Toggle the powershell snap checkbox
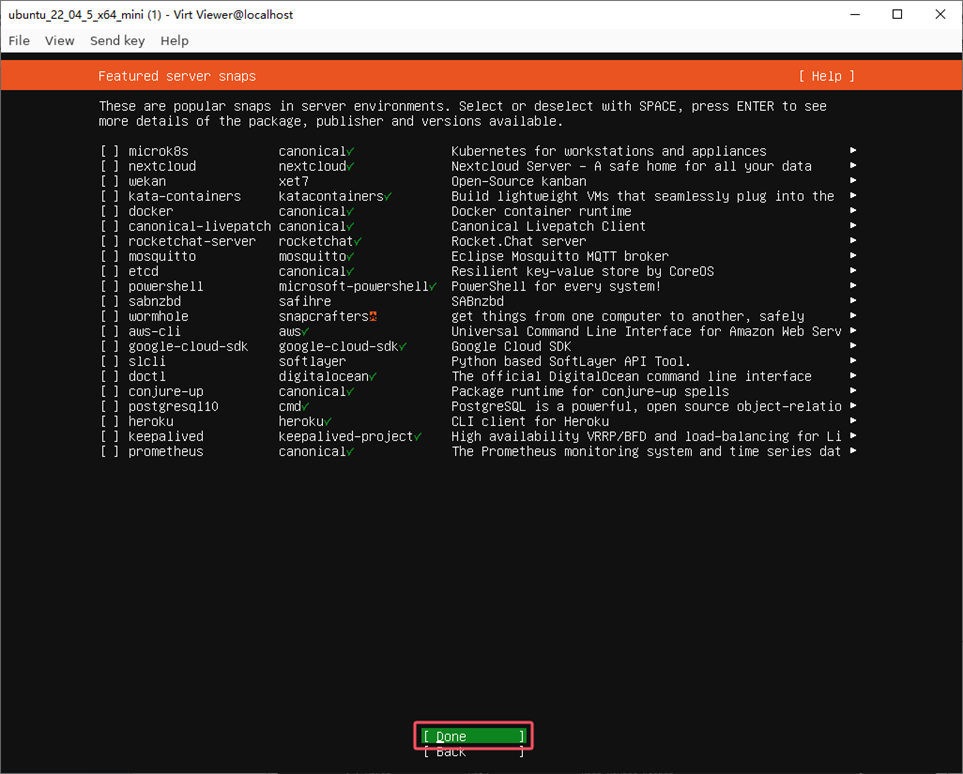963x774 pixels. tap(109, 287)
